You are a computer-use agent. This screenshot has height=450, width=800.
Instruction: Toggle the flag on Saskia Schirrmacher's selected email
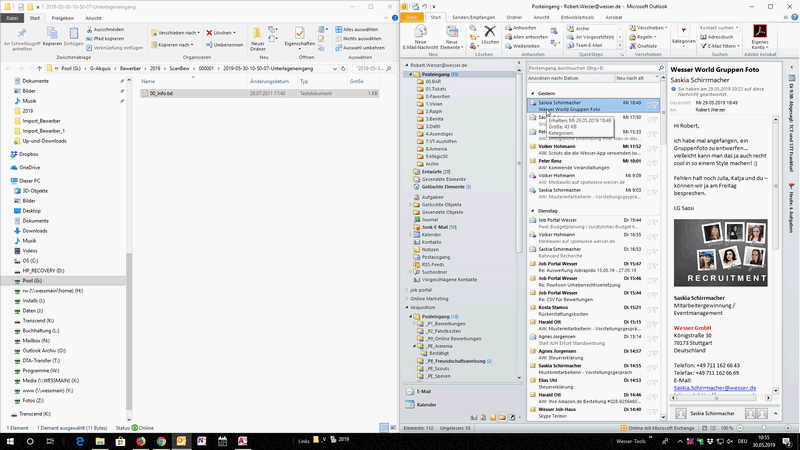point(652,104)
